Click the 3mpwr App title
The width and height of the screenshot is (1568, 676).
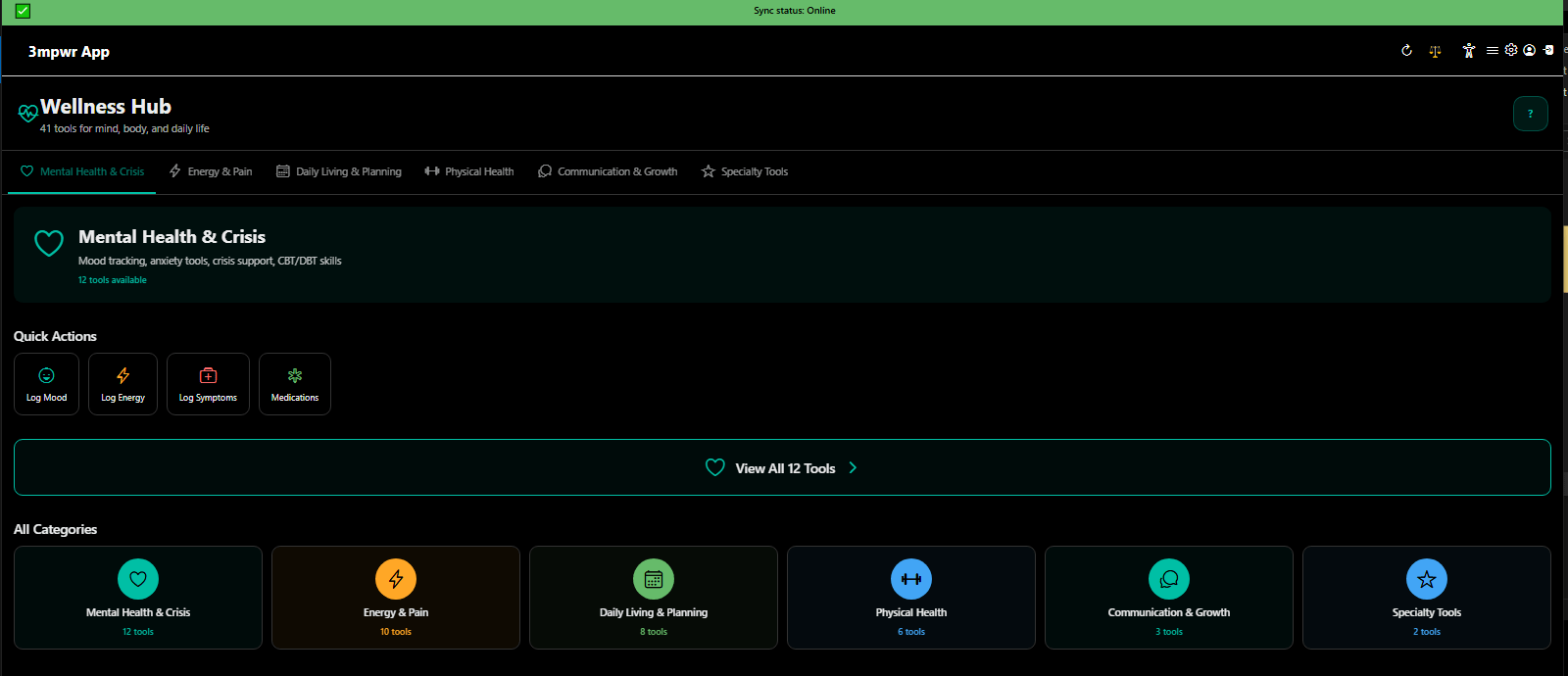point(69,52)
